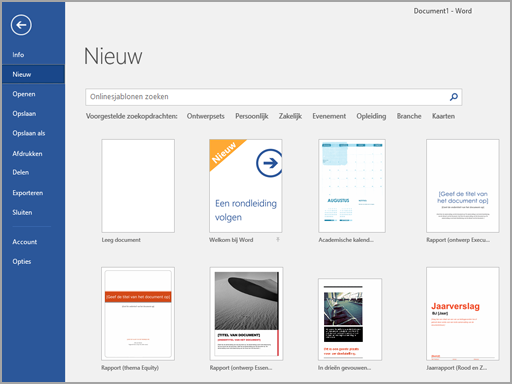Screen dimensions: 512x384
Task: Create a Leeg document from blank thumbnail
Action: click(x=138, y=186)
